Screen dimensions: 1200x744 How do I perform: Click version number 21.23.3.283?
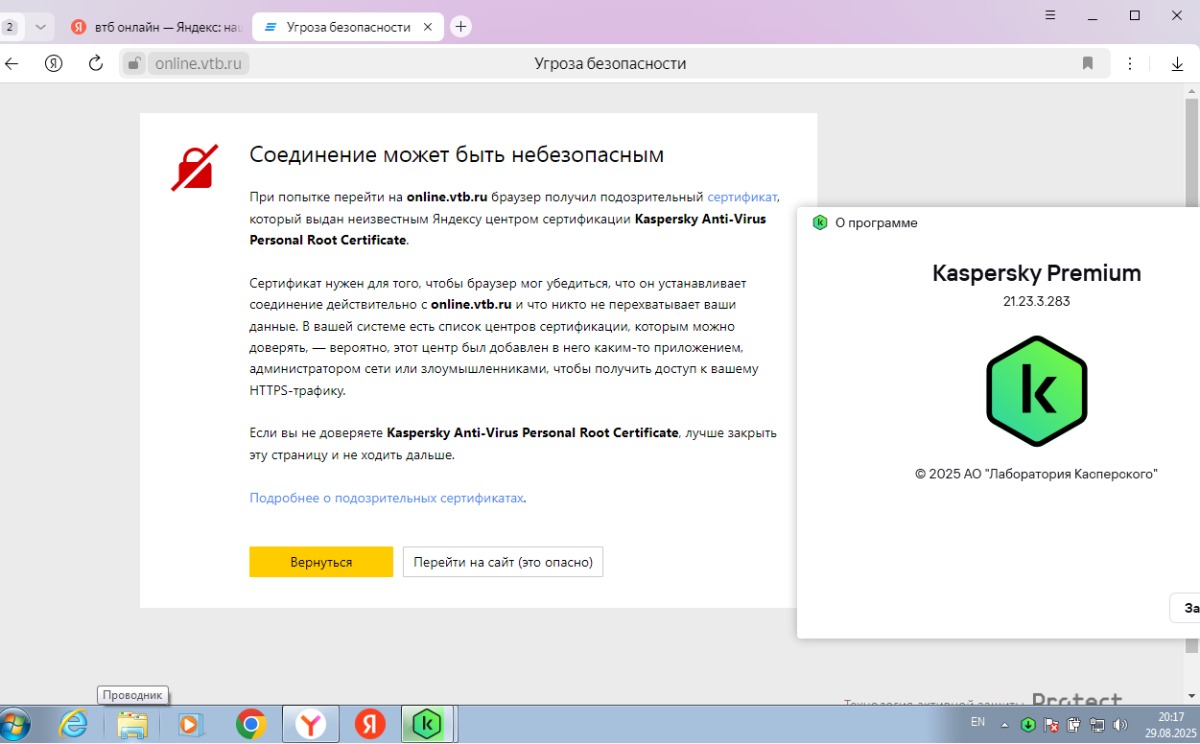coord(1036,300)
